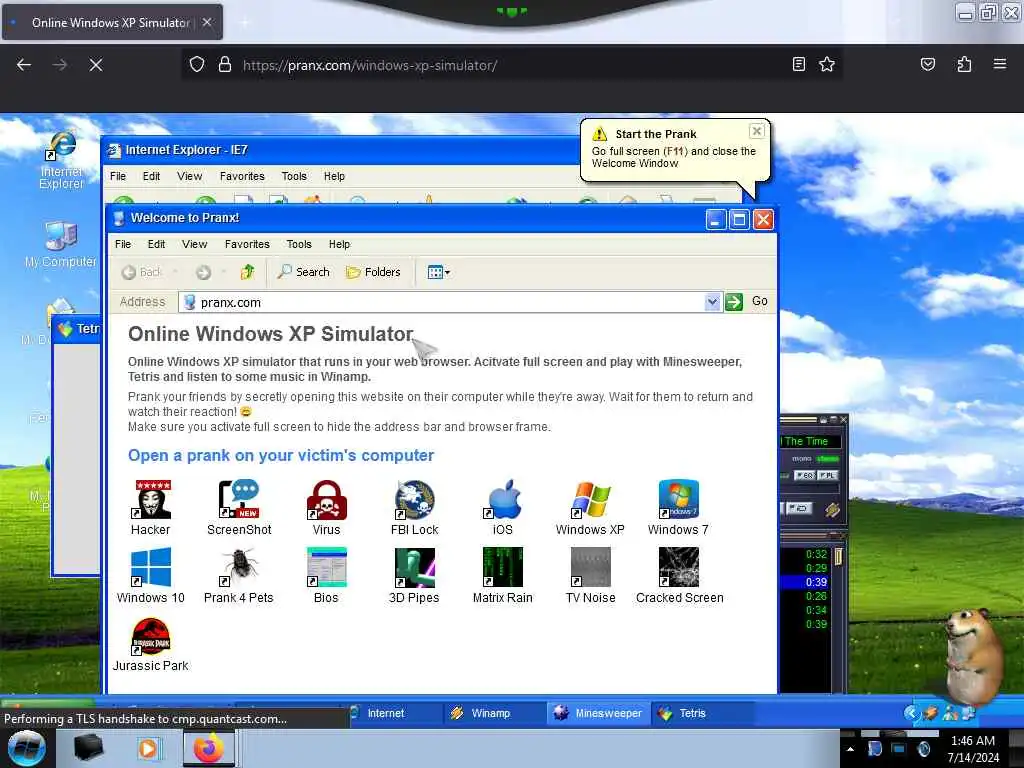
Task: Go back in the Firefox browser
Action: click(24, 65)
